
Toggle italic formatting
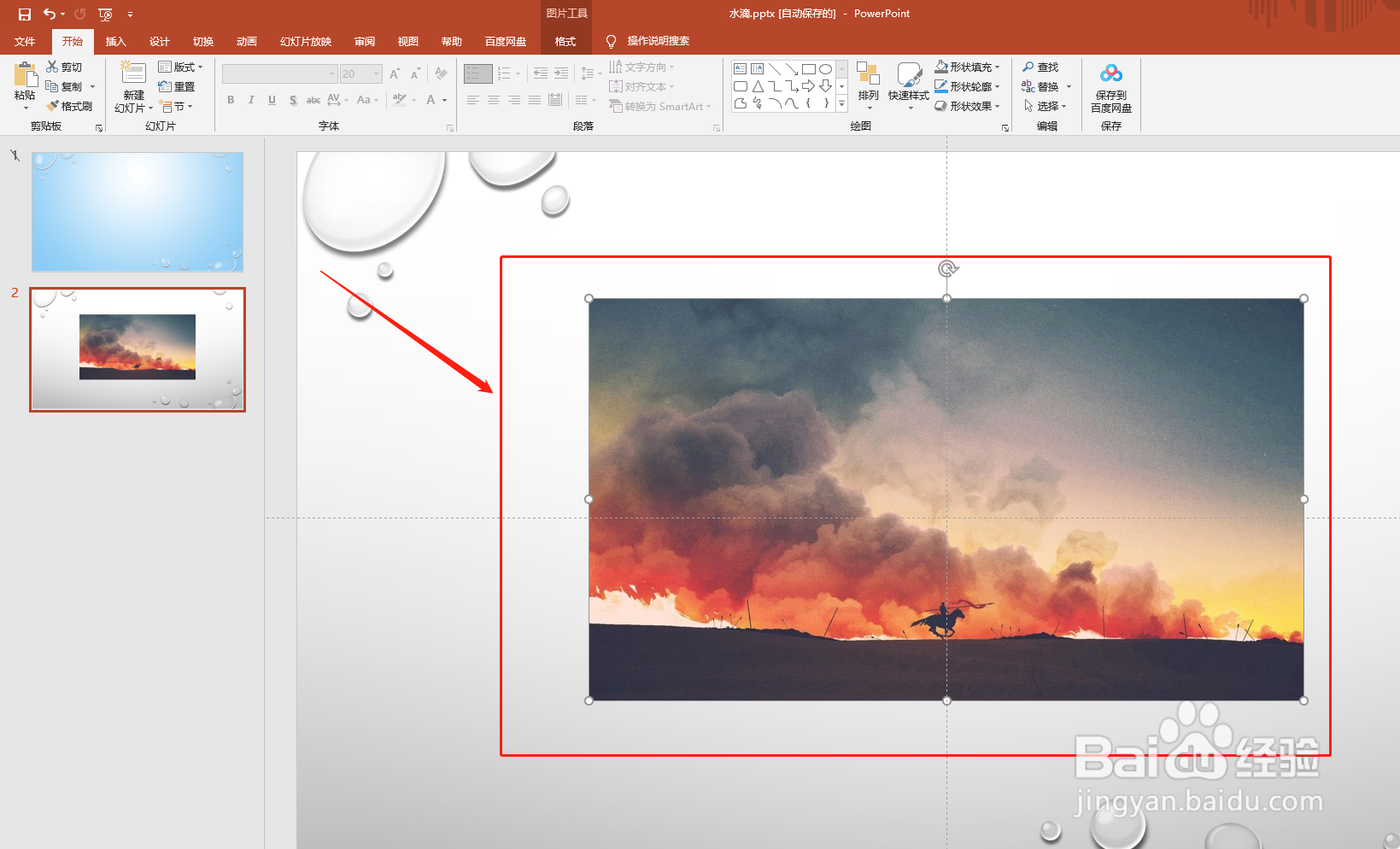click(x=251, y=100)
